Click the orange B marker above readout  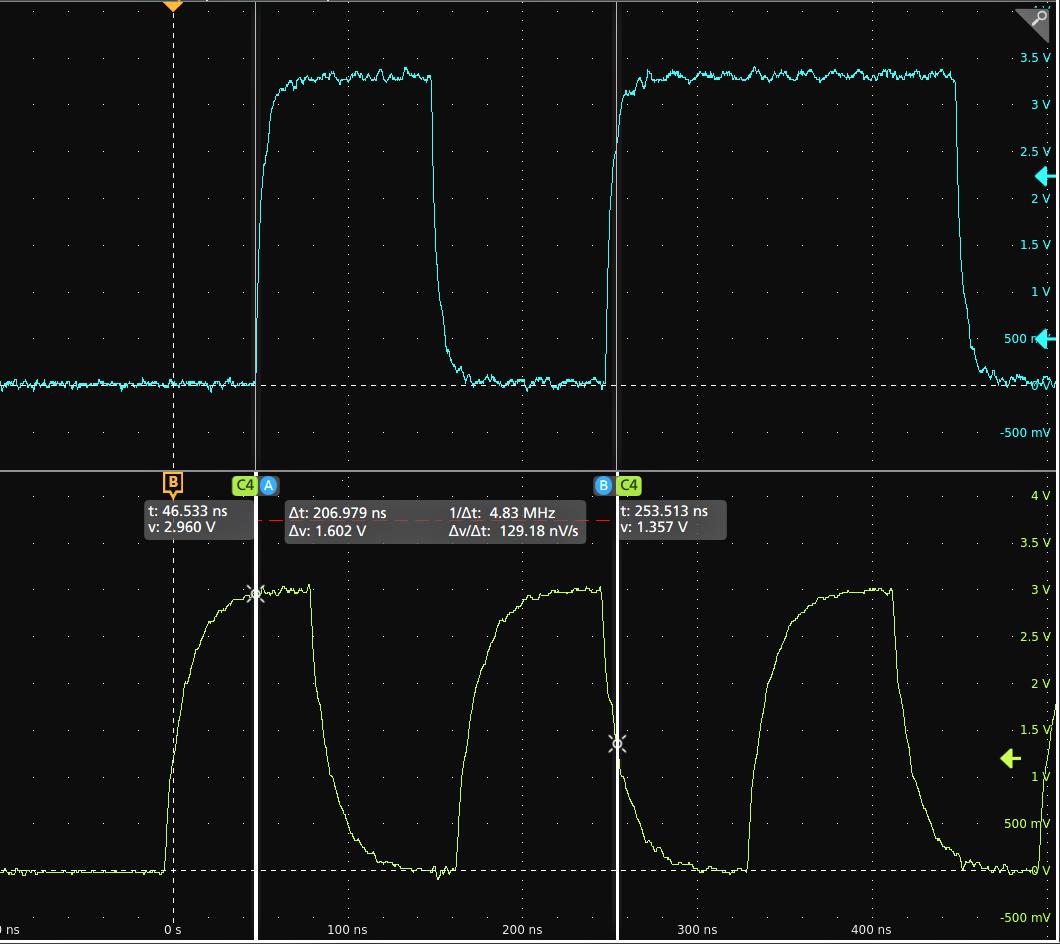(173, 485)
